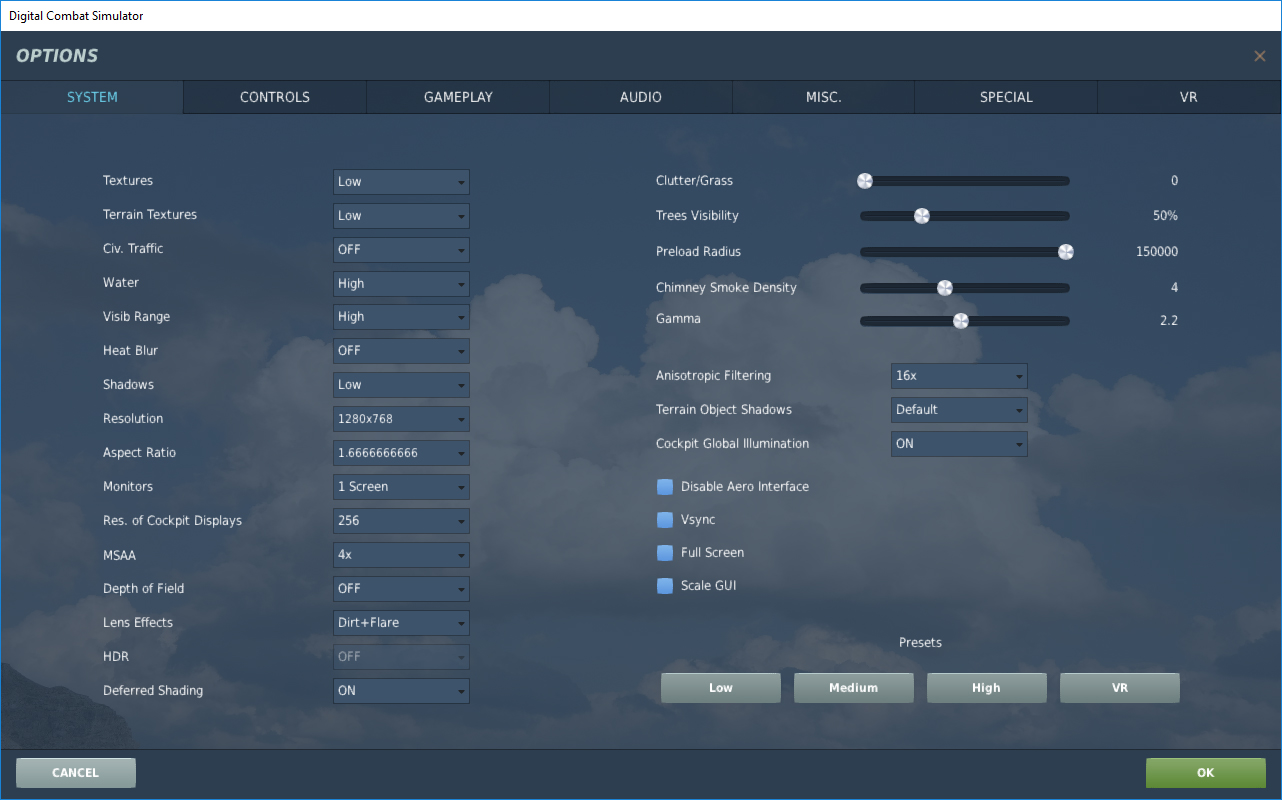
Task: Switch to the VR tab
Action: 1189,97
